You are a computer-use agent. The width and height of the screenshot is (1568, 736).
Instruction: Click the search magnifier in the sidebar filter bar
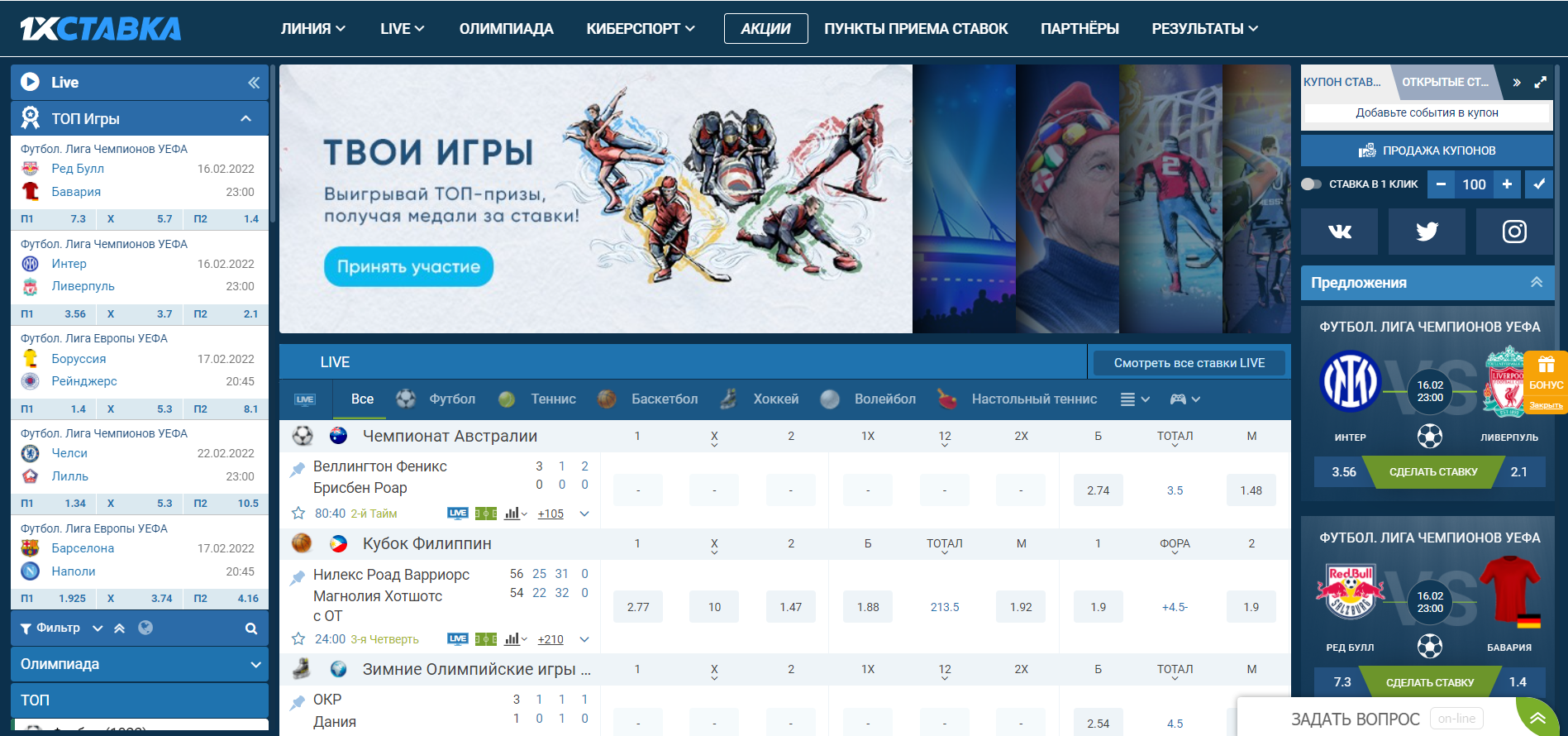251,628
